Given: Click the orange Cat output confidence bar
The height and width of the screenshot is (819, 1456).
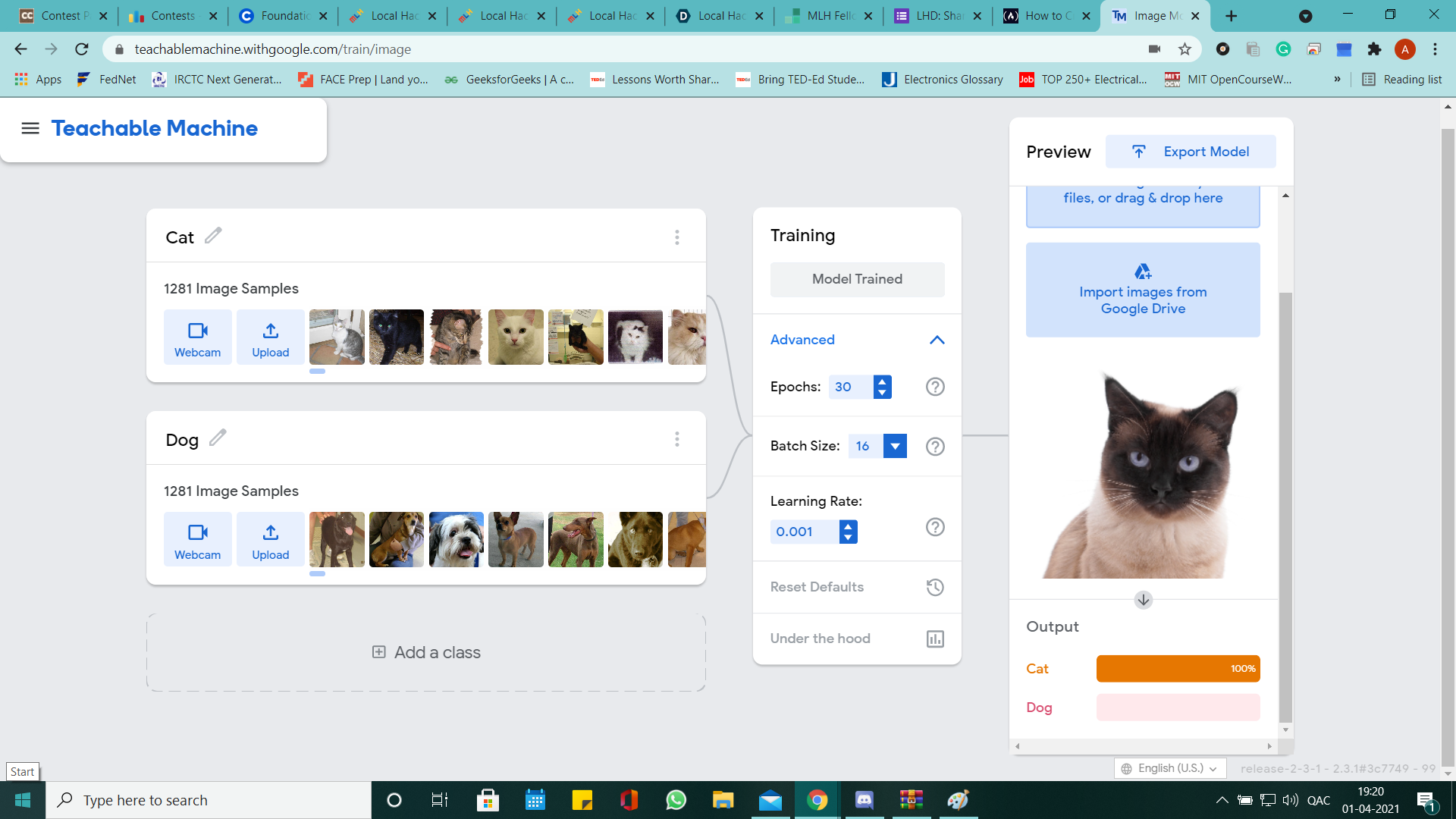Looking at the screenshot, I should (1178, 669).
